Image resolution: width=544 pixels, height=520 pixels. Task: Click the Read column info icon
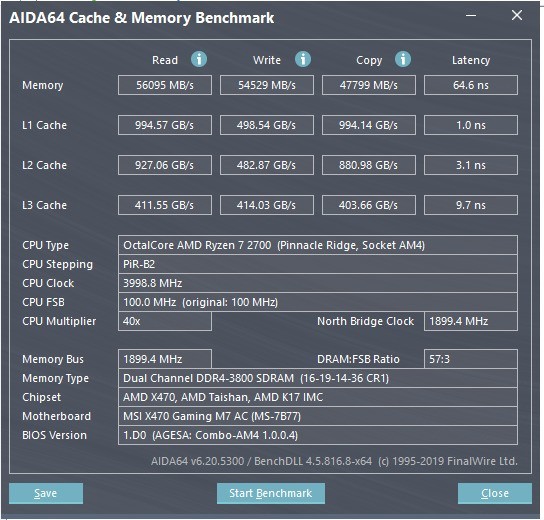pyautogui.click(x=199, y=59)
